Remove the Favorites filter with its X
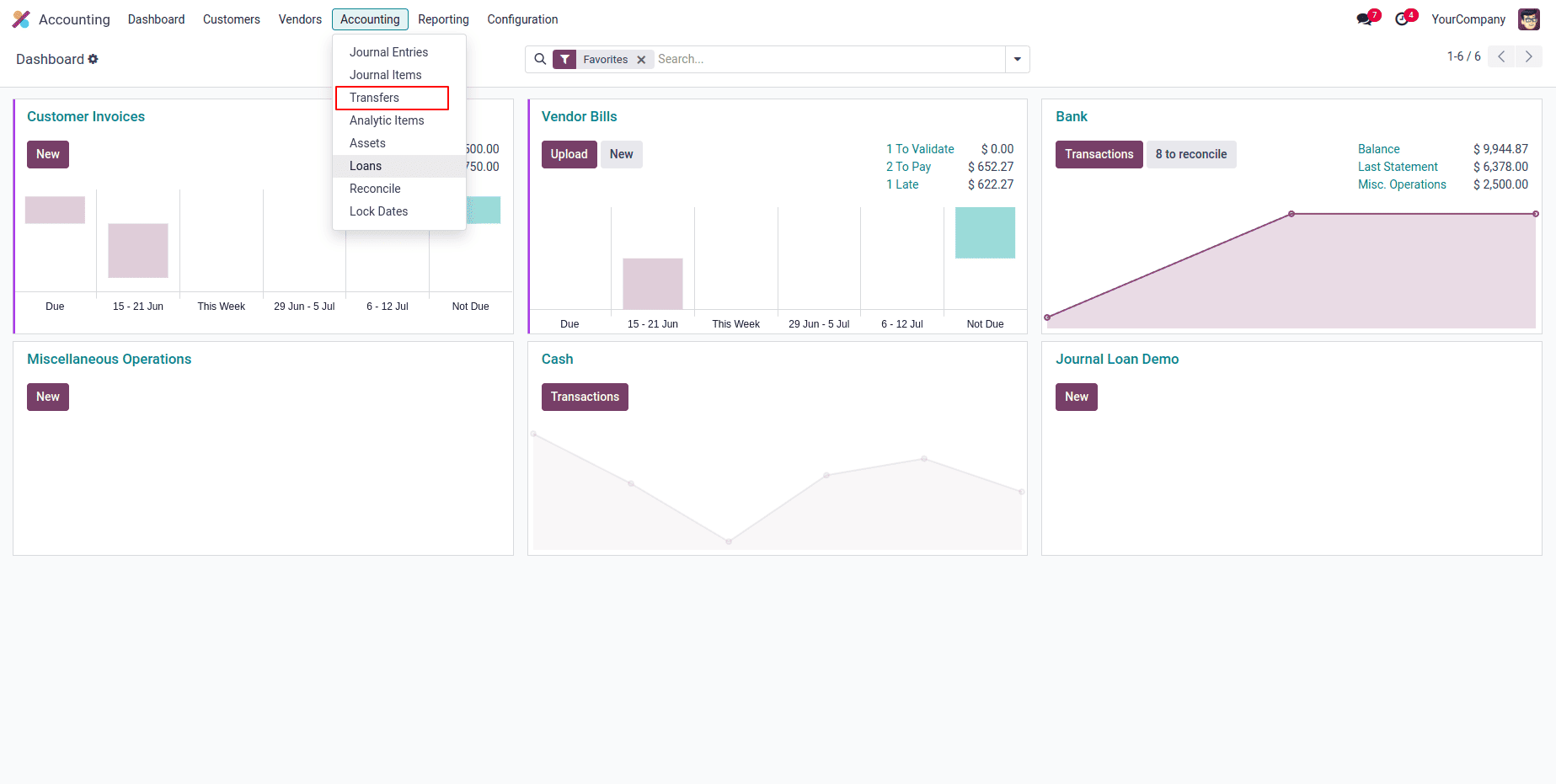 (x=641, y=59)
